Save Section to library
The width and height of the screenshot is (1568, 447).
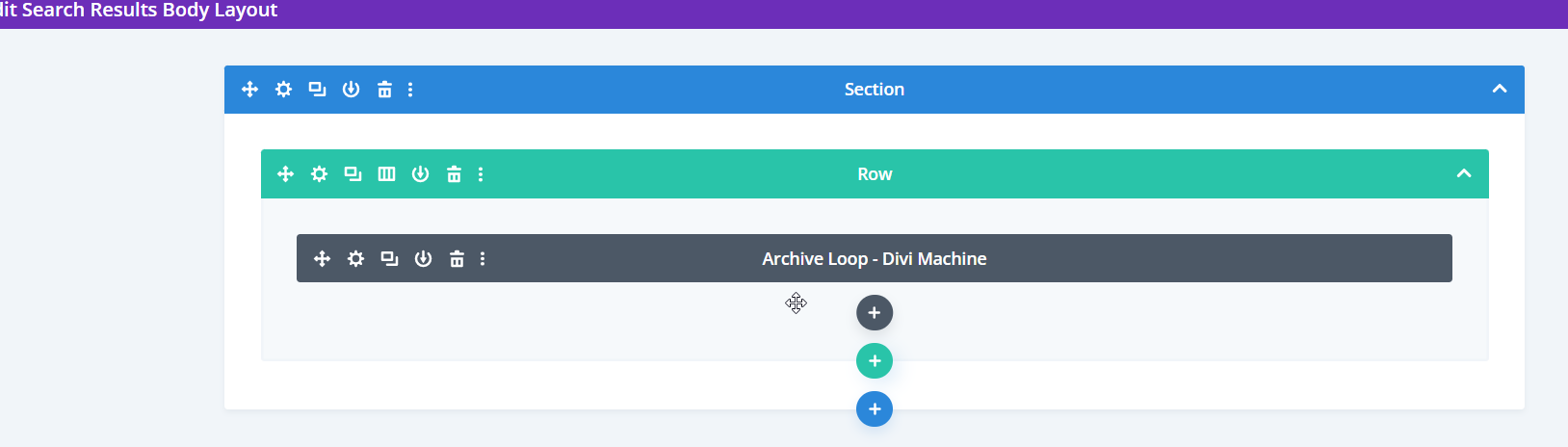[351, 90]
